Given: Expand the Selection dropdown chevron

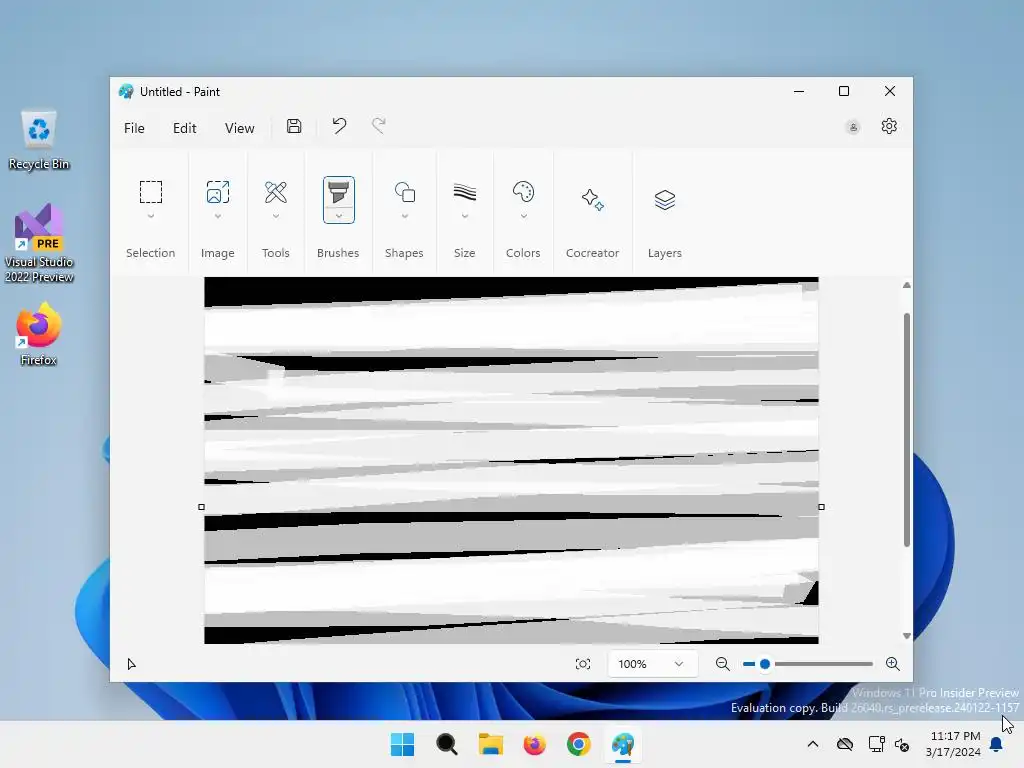Looking at the screenshot, I should point(151,216).
